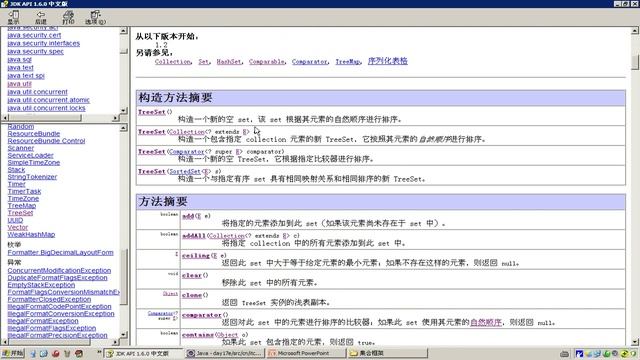Select the JDK API 1.6.0 taskbar item
This screenshot has width=640, height=360.
[143, 353]
